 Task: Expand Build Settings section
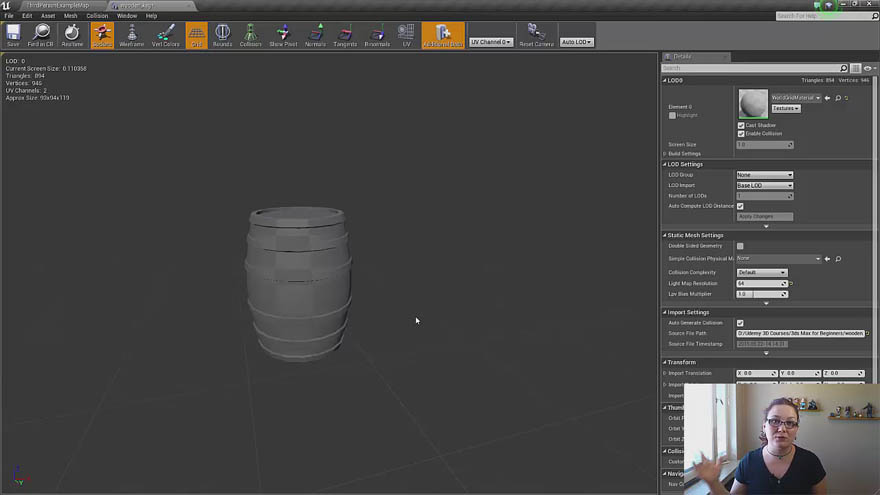pos(664,154)
